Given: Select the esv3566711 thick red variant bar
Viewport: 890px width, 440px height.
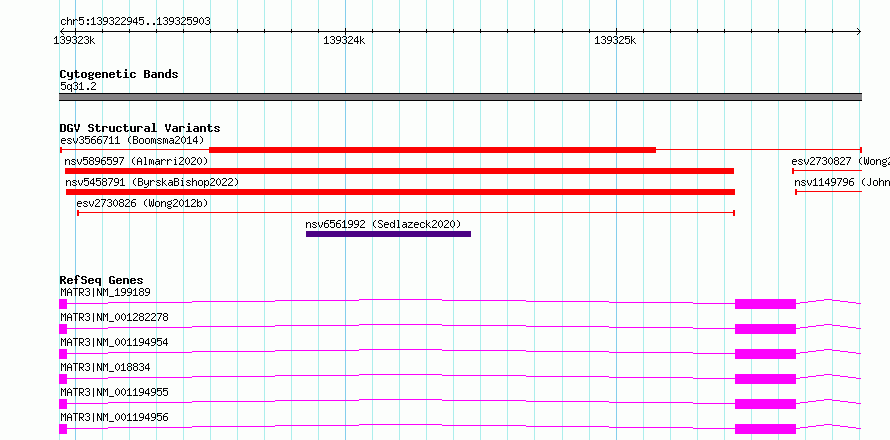Looking at the screenshot, I should click(x=433, y=150).
